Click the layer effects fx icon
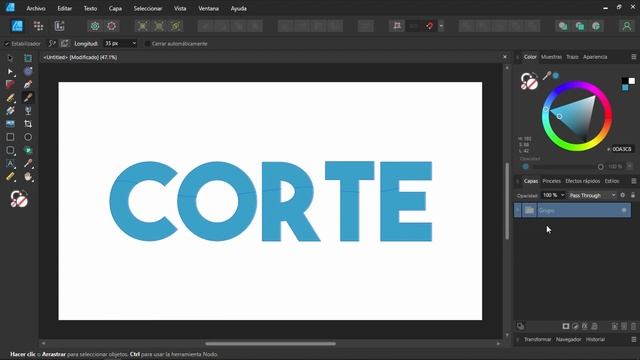The image size is (640, 360). point(584,326)
